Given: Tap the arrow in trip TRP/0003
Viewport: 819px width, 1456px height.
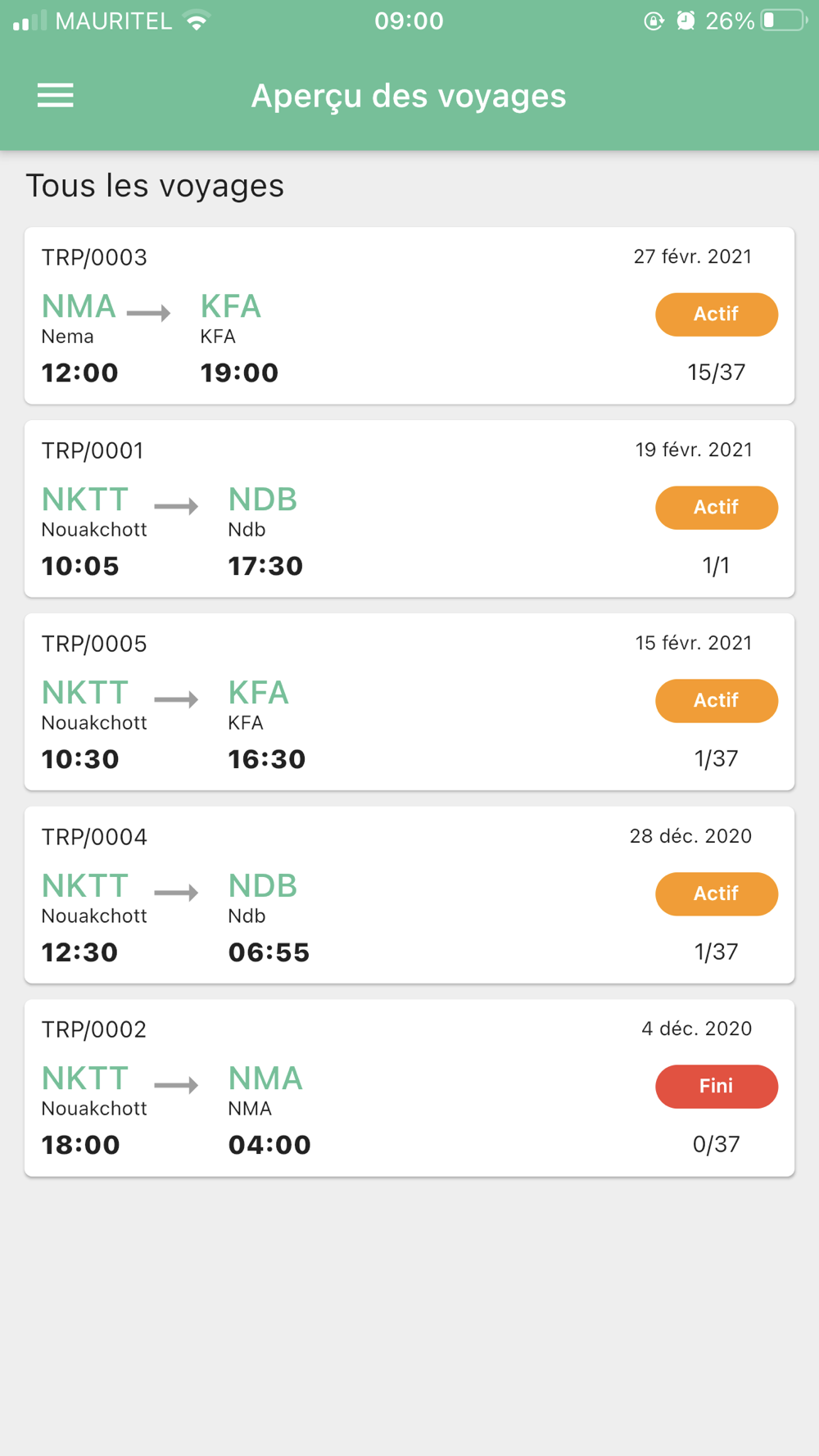Looking at the screenshot, I should click(149, 313).
